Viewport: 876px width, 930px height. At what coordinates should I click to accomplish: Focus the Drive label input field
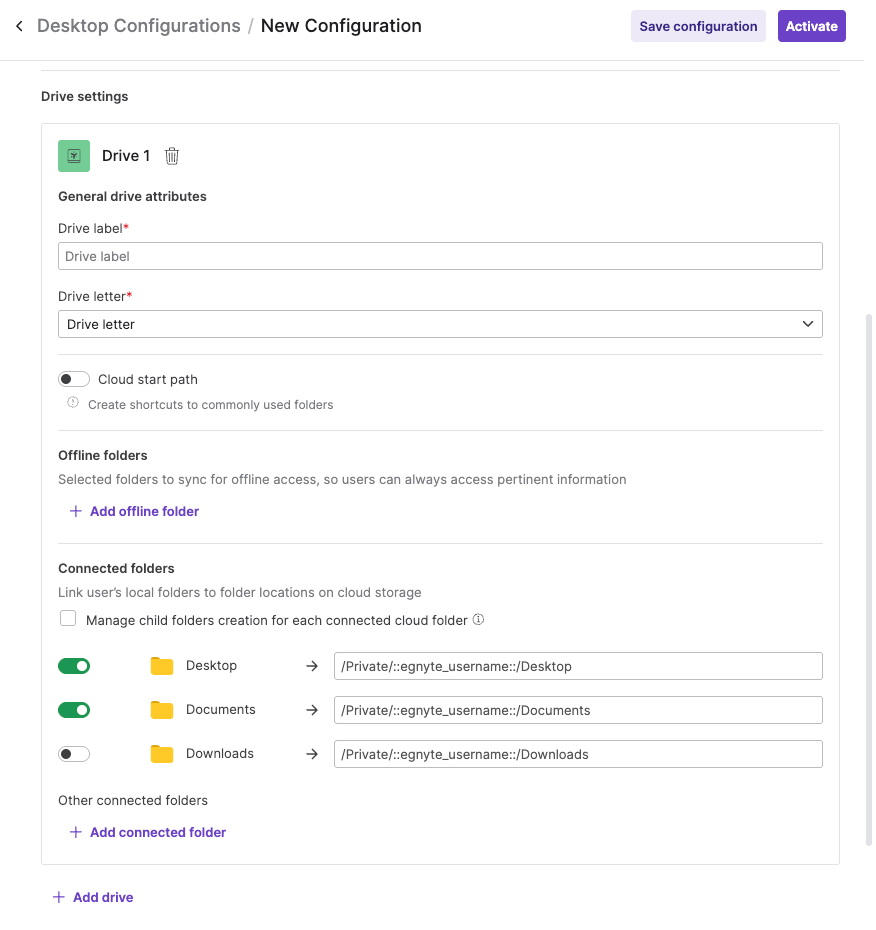(440, 256)
